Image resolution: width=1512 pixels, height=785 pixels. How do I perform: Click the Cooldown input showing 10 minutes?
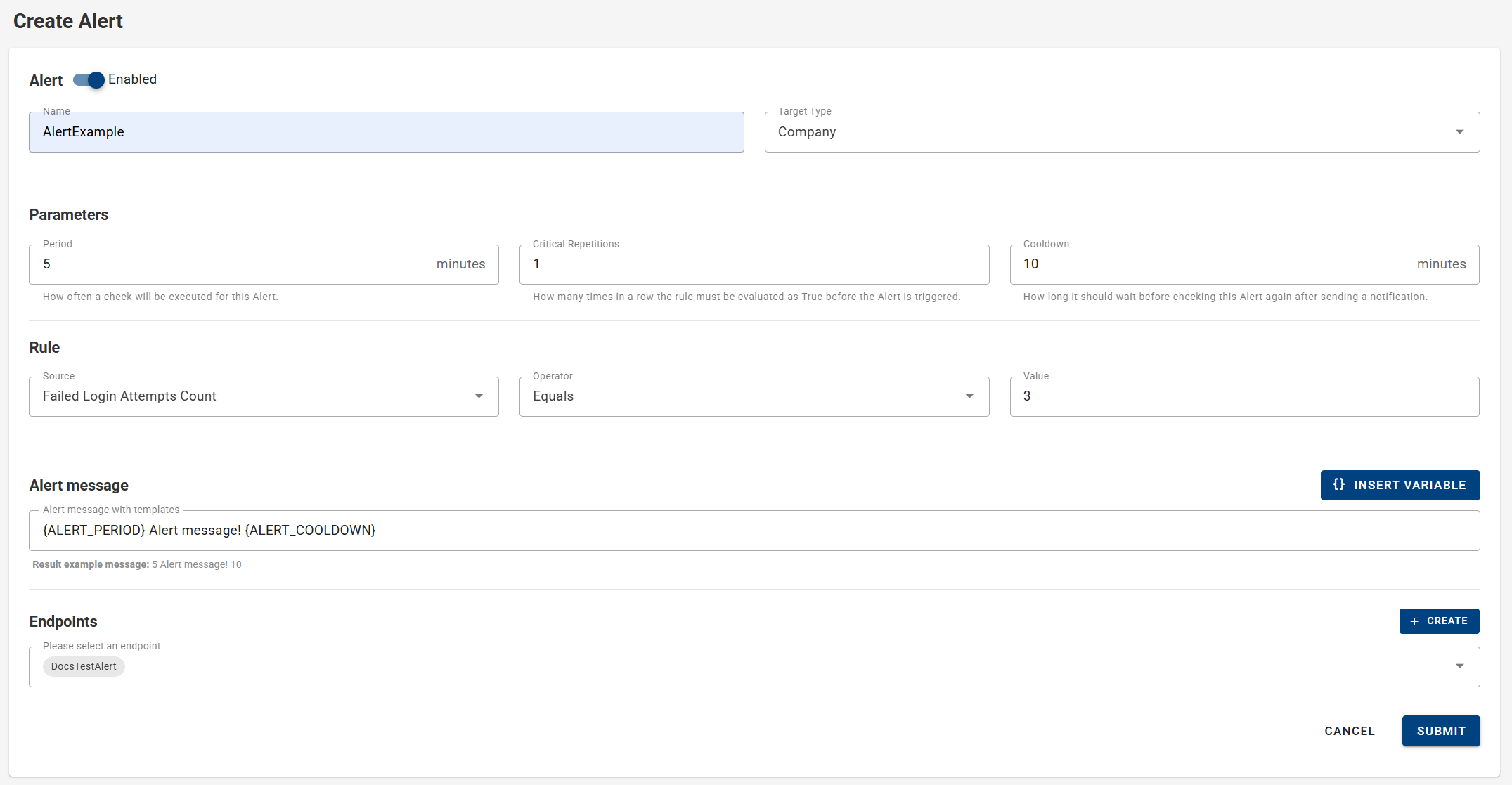[x=1195, y=264]
